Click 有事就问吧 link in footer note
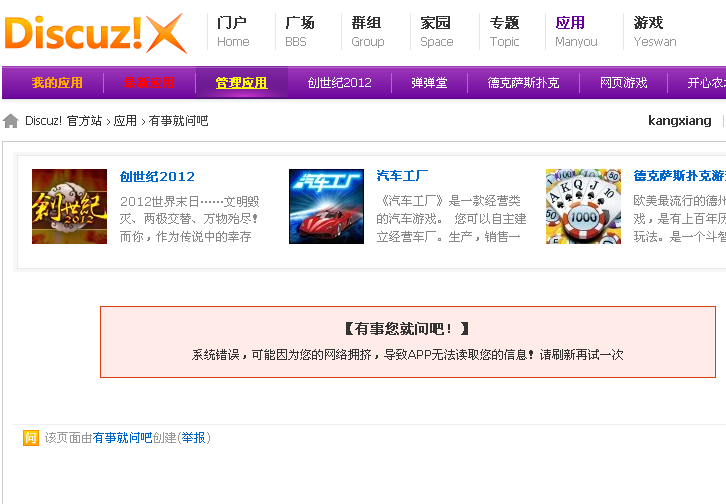The image size is (726, 504). tap(122, 437)
